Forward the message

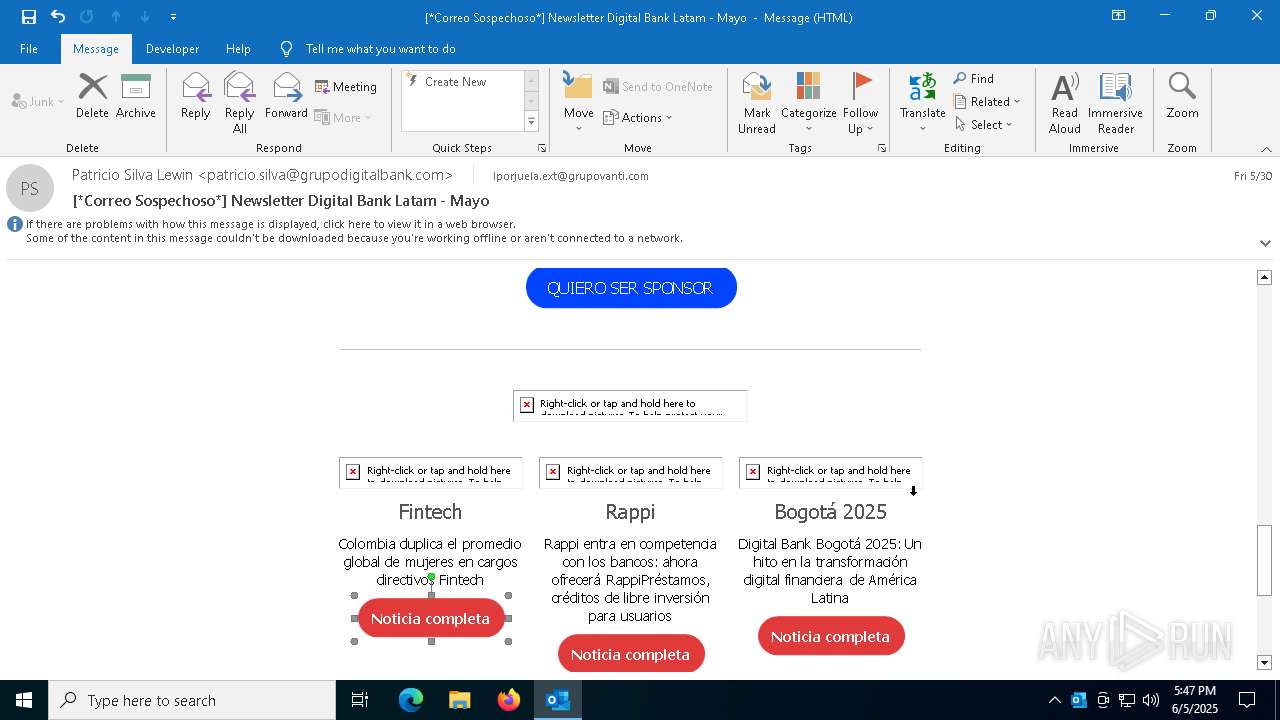286,96
